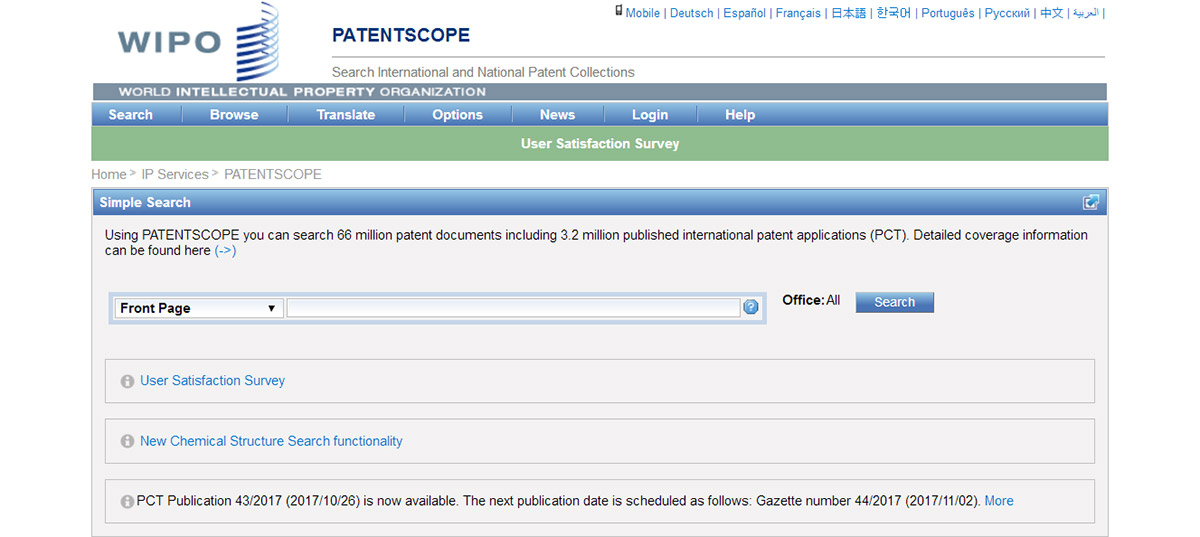Click the Simple Search panel title
The image size is (1200, 537).
(145, 202)
